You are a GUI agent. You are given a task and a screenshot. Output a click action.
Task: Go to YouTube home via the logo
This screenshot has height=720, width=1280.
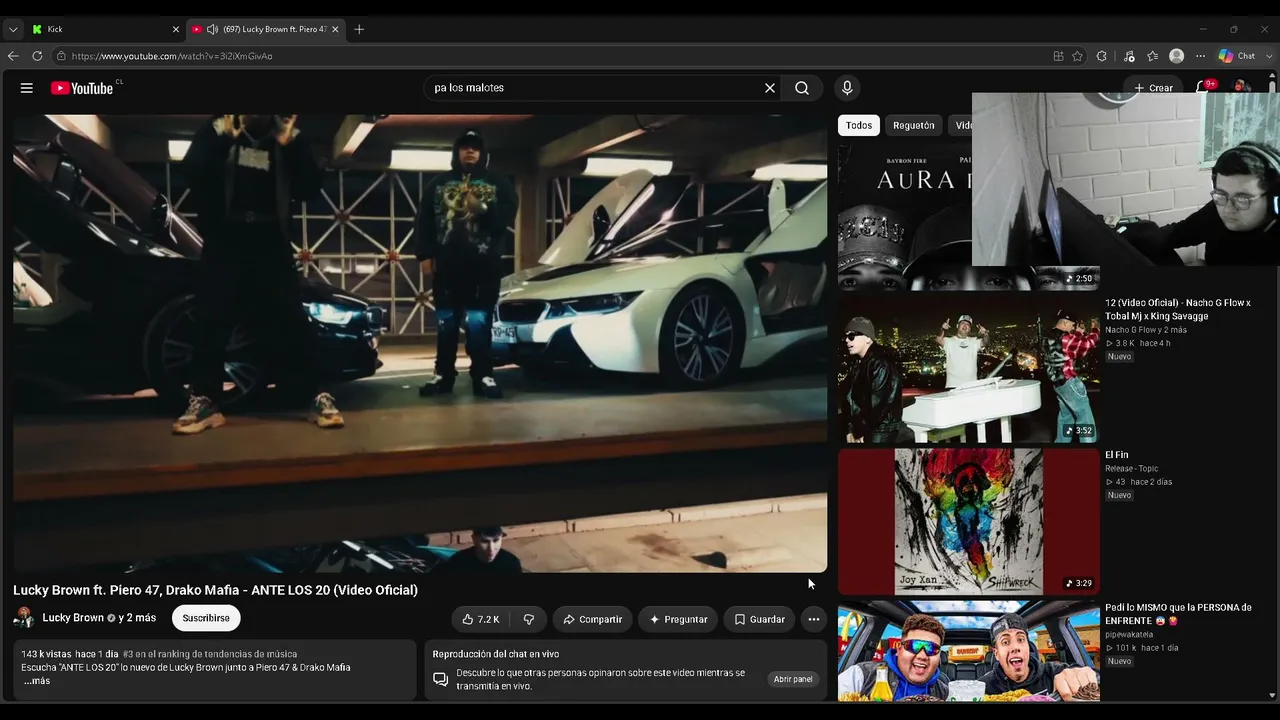(x=82, y=88)
